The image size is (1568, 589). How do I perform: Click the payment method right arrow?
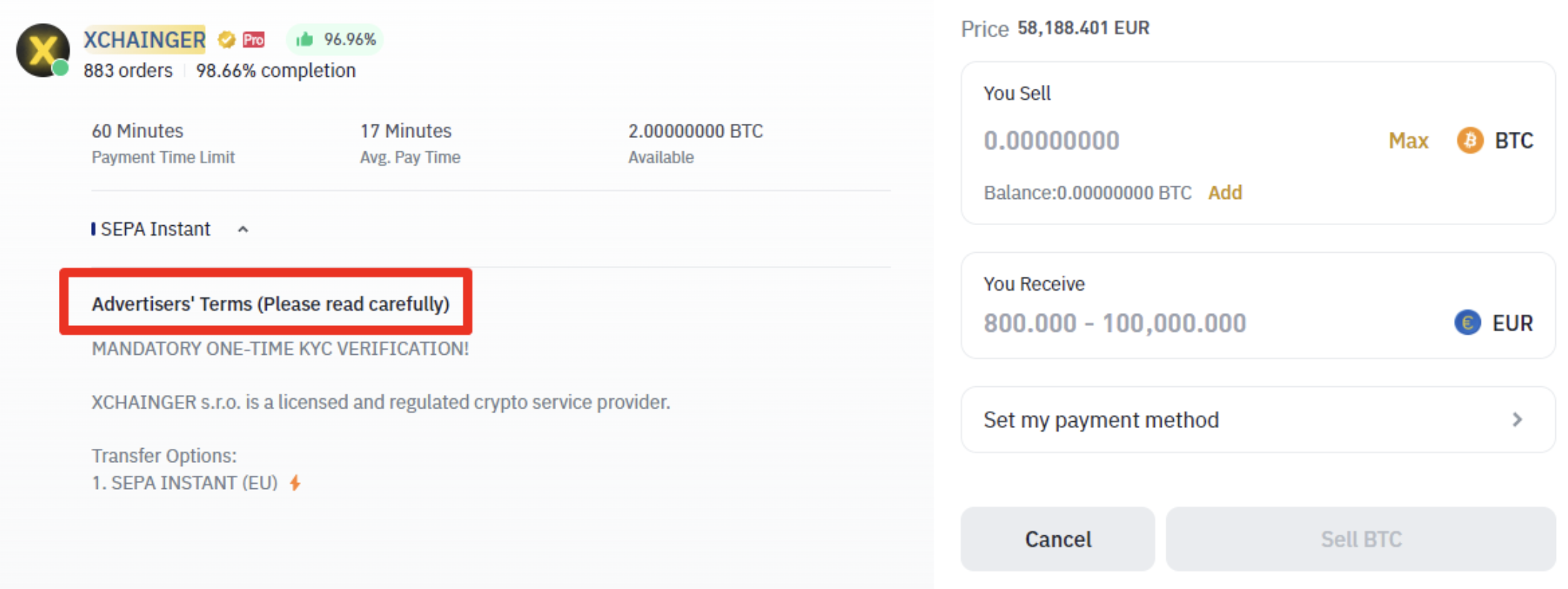pyautogui.click(x=1517, y=420)
